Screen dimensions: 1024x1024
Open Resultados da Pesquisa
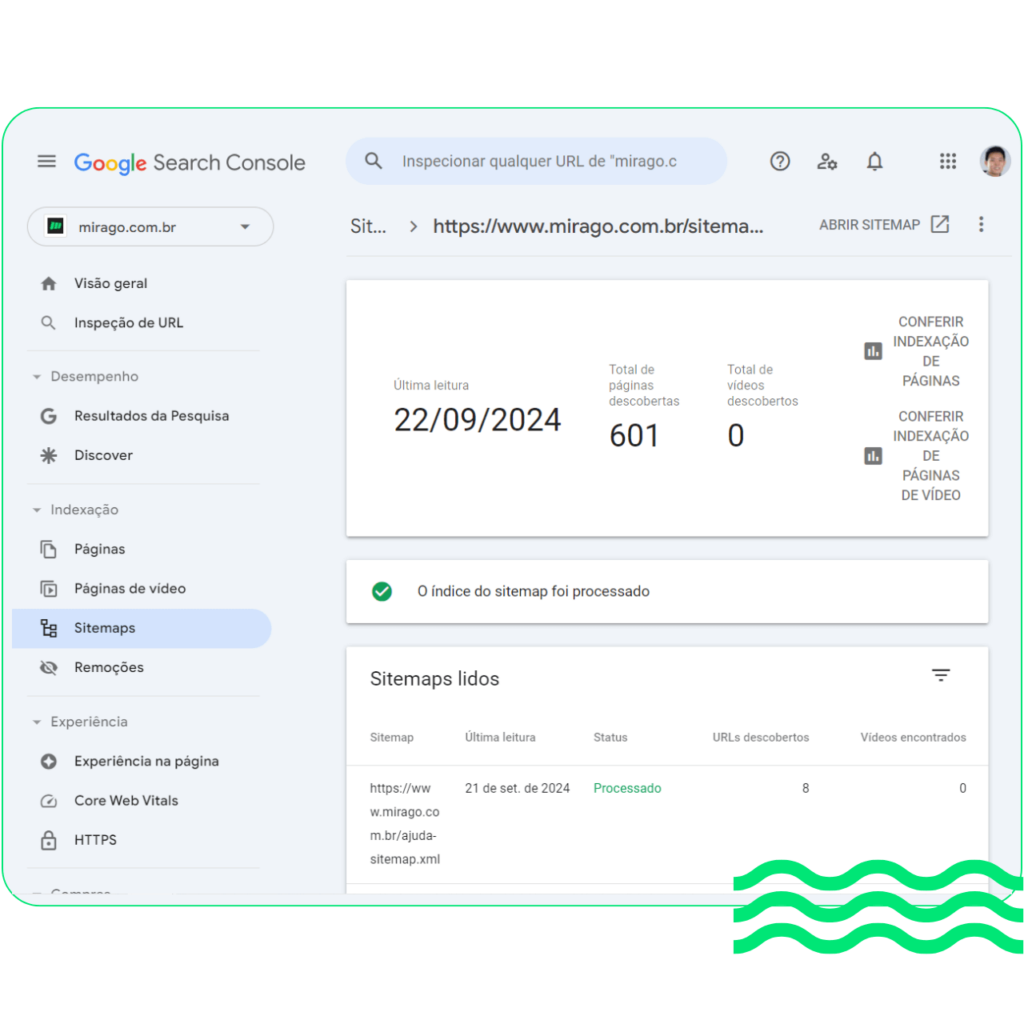[x=152, y=416]
